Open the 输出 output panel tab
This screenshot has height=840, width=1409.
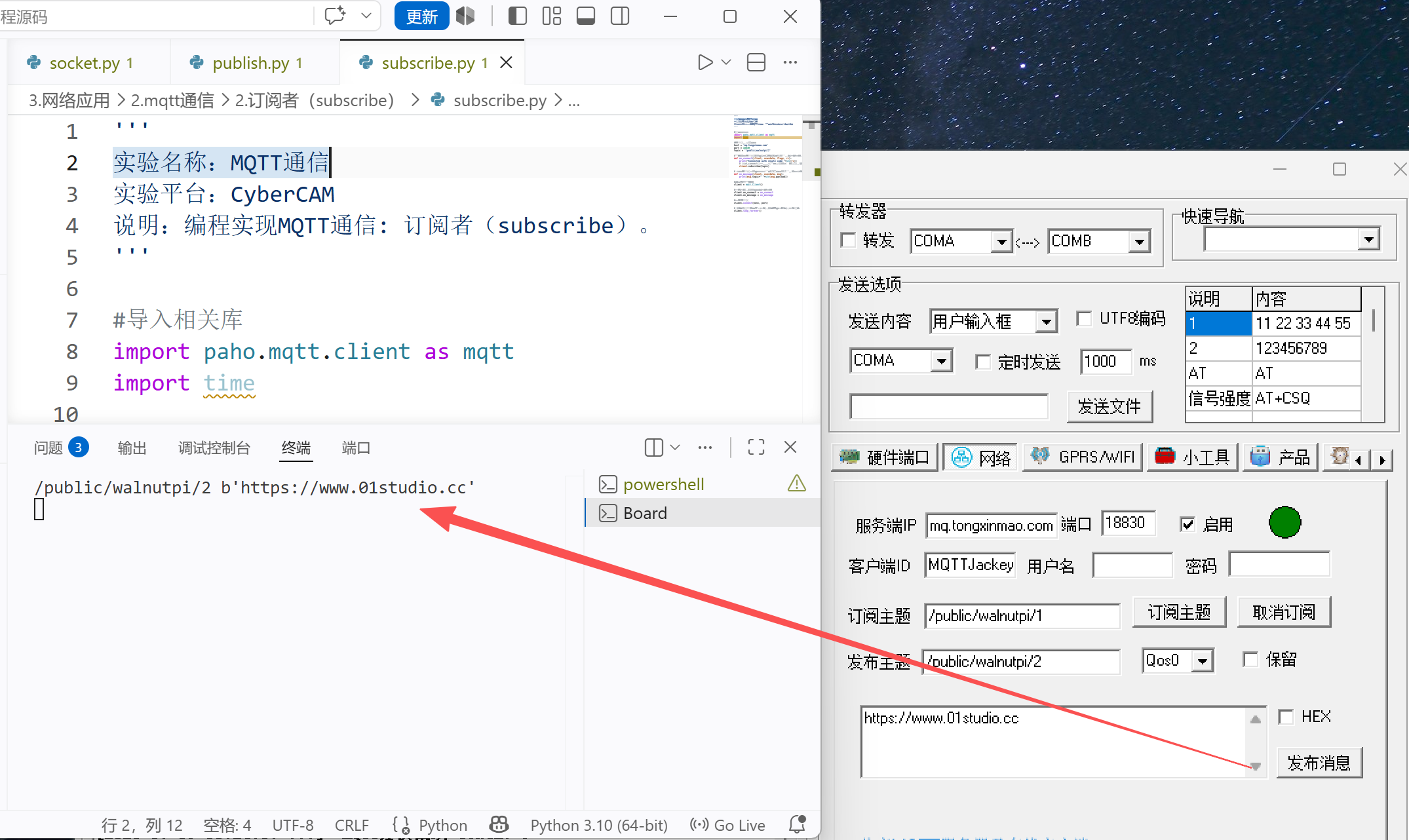point(132,448)
